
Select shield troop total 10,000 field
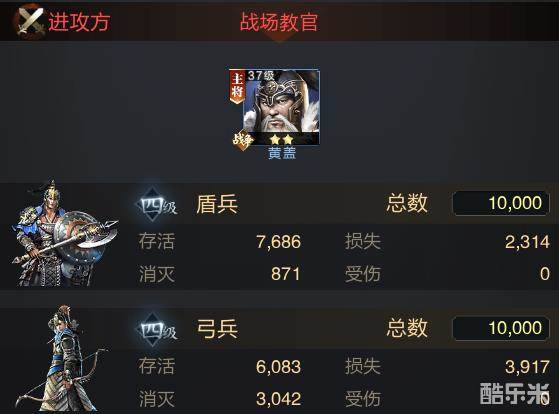click(501, 203)
